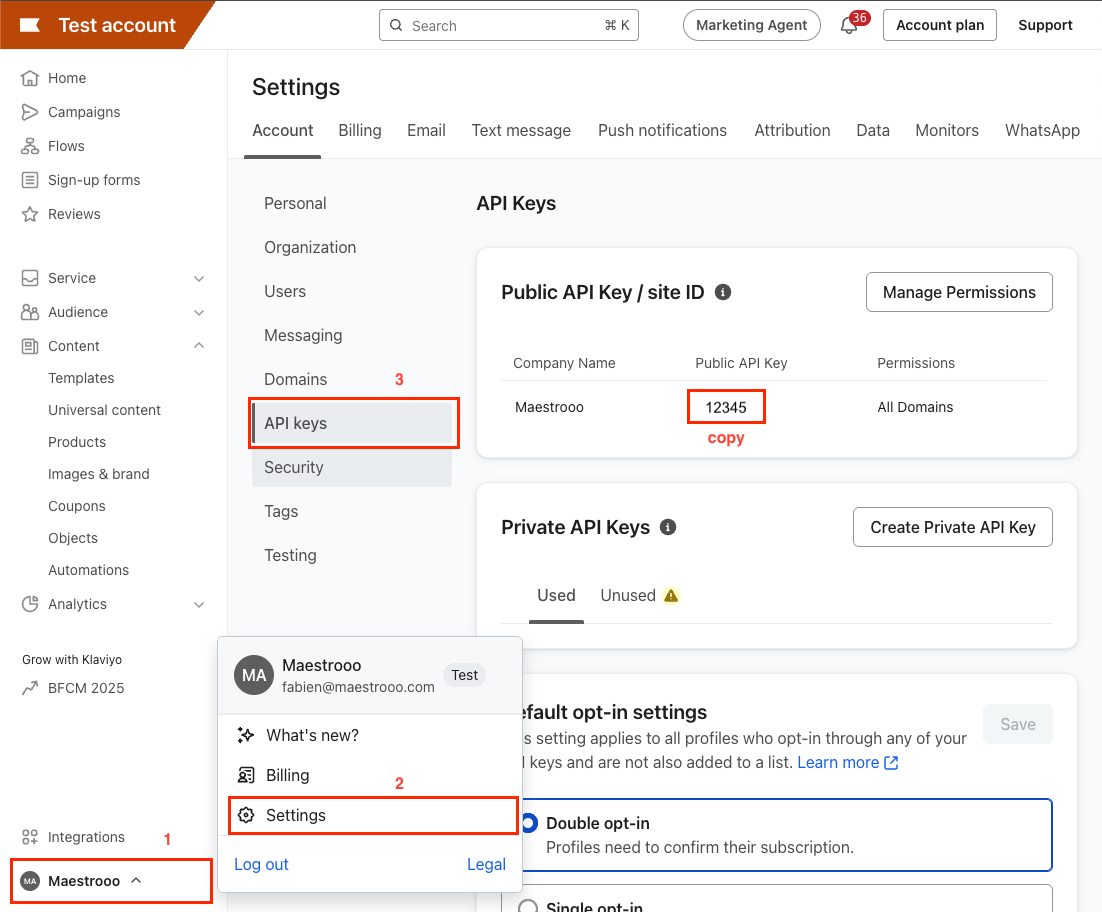Screen dimensions: 1102x912
Task: Expand the Analytics section chevron
Action: (x=199, y=605)
